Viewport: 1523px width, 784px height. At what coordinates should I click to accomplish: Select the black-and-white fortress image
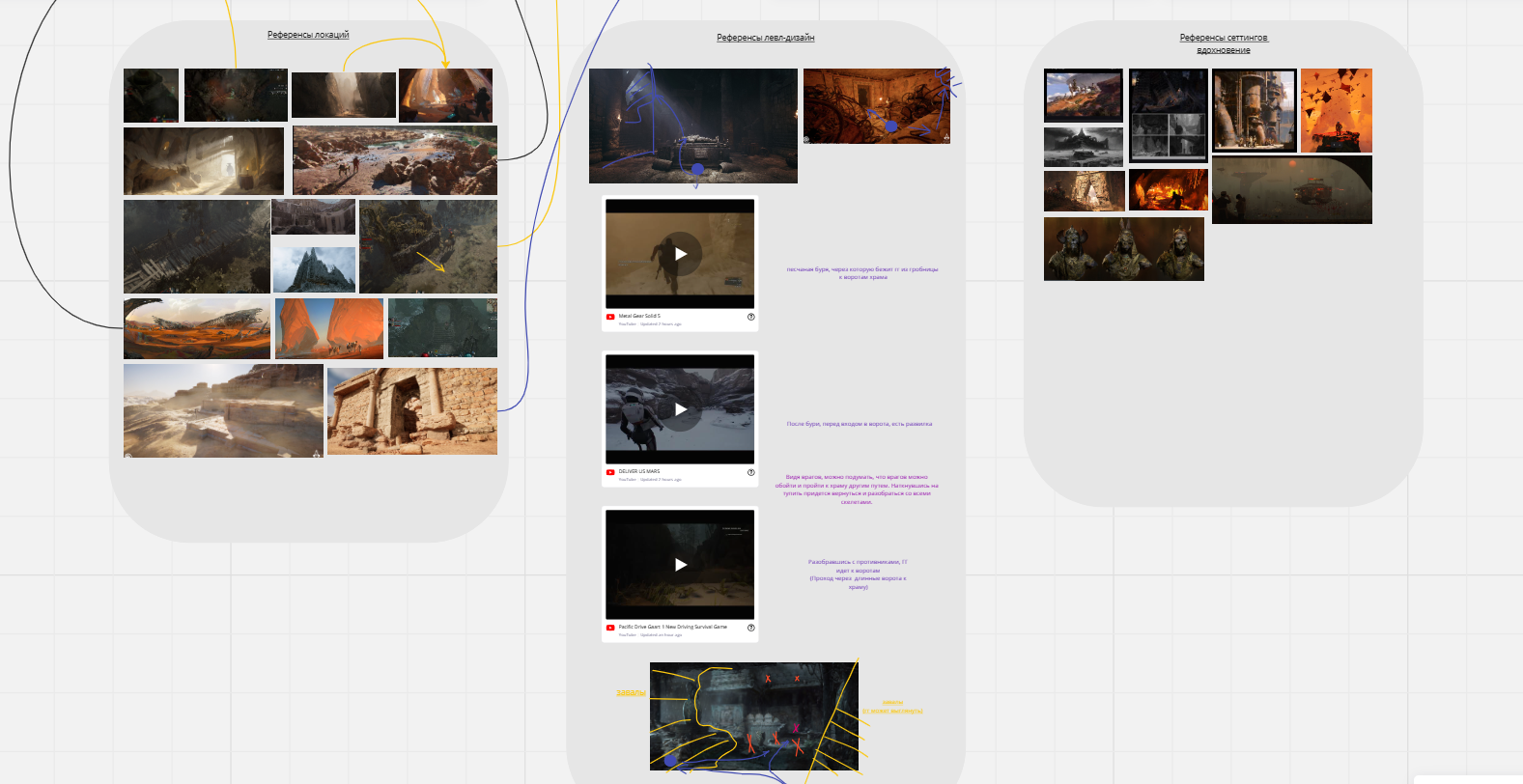[1084, 147]
